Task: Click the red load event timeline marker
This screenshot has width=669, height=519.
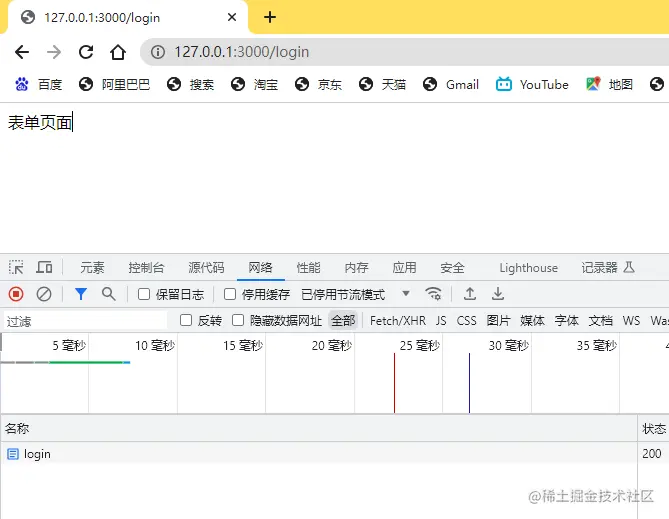Action: click(394, 383)
